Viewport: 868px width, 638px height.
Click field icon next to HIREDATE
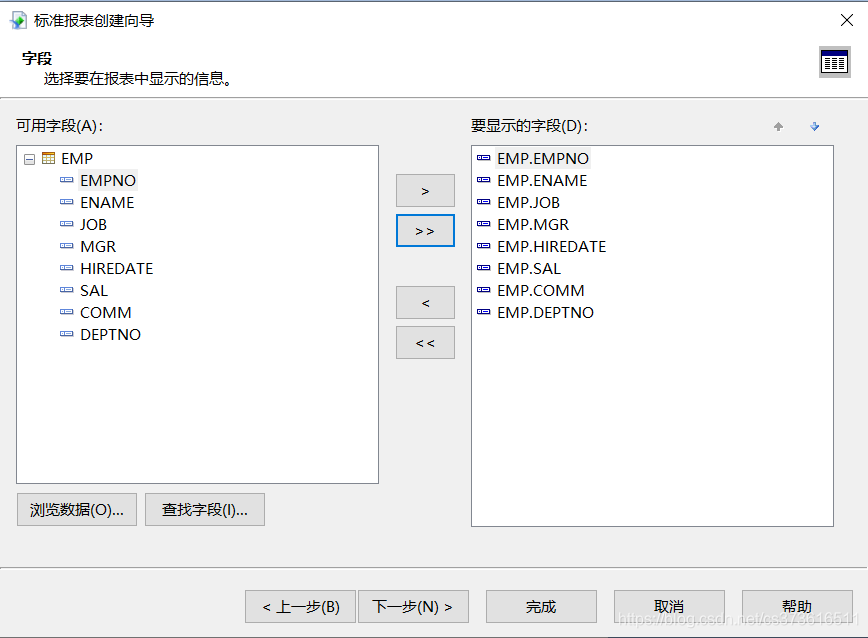(66, 268)
